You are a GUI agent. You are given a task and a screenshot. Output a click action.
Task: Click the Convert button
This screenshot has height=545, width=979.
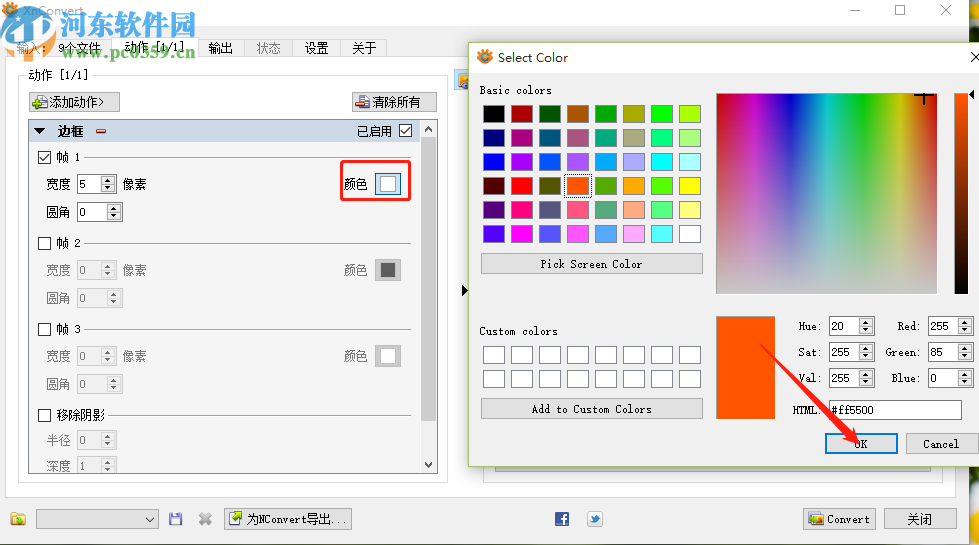coord(839,519)
